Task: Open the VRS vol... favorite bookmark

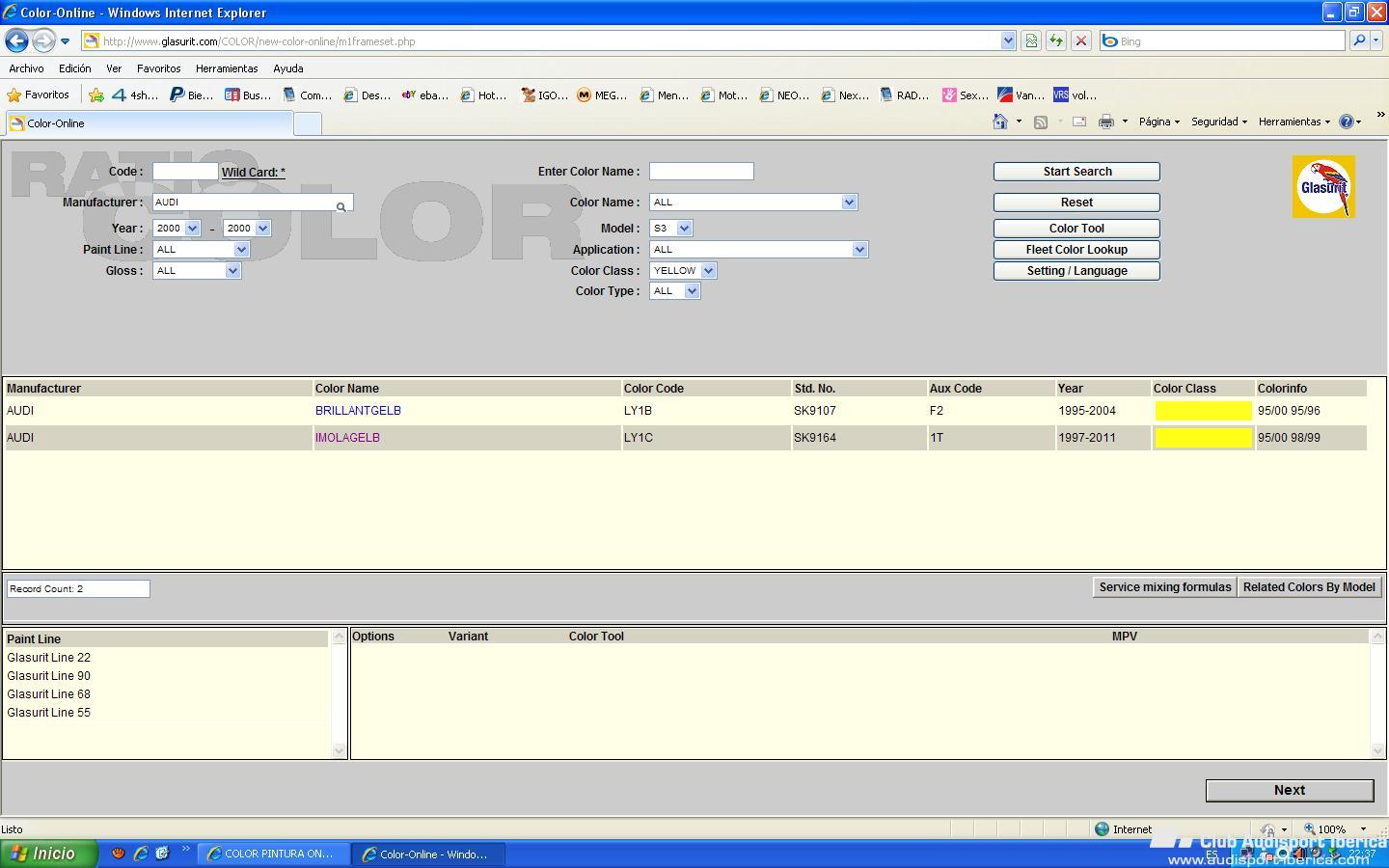Action: (1075, 95)
